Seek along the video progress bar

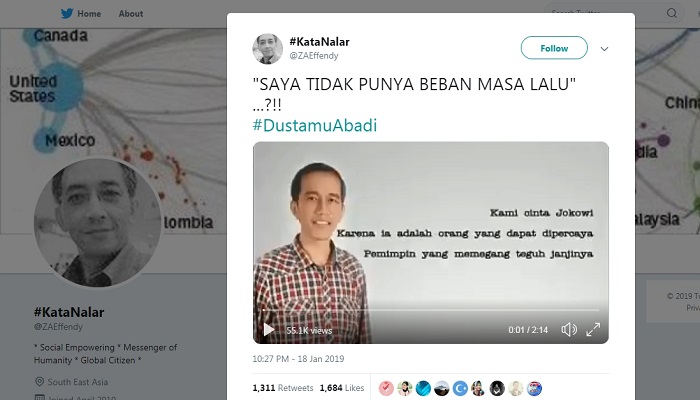click(x=431, y=310)
